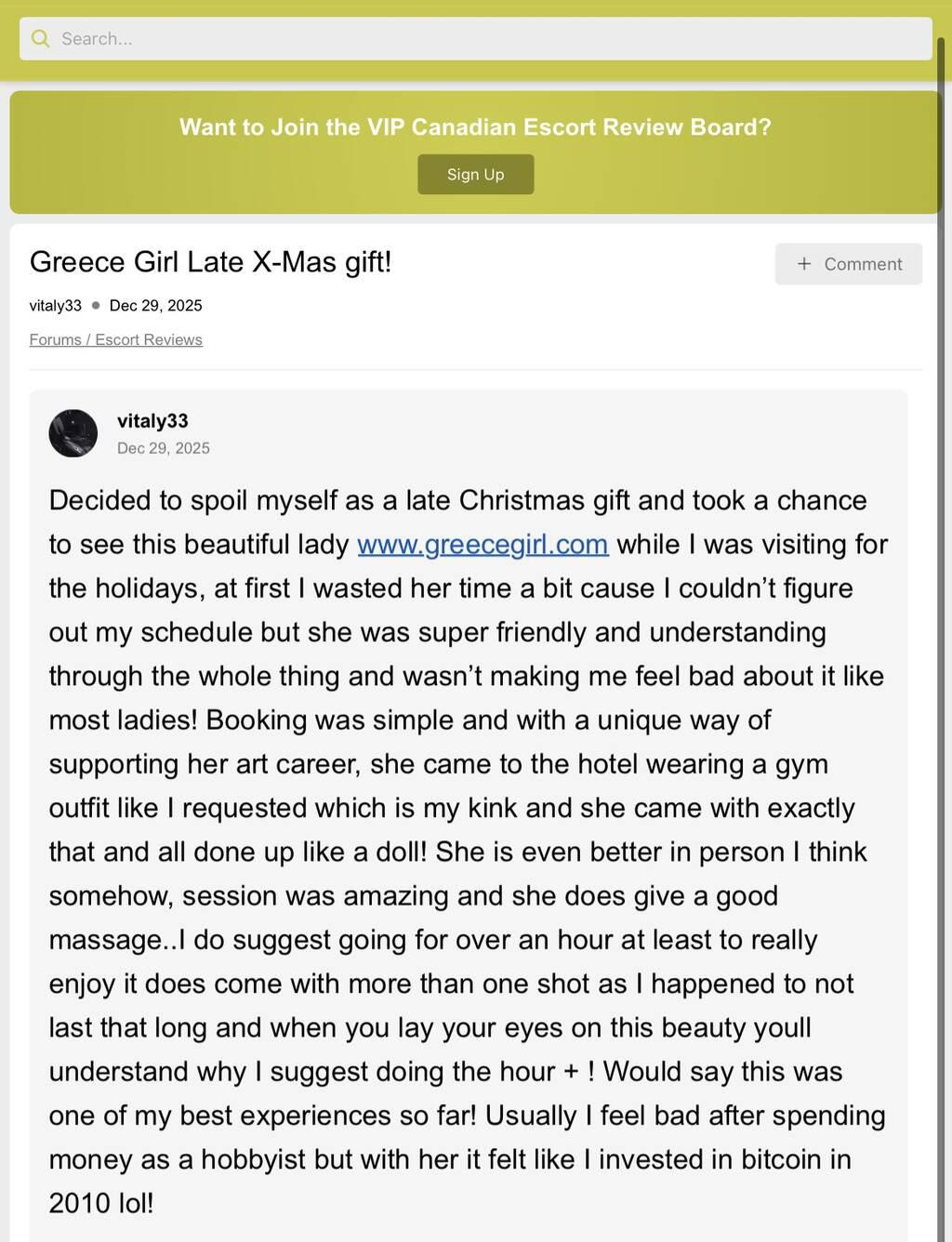Click the thread date beside the thread author
The image size is (952, 1242).
(155, 306)
